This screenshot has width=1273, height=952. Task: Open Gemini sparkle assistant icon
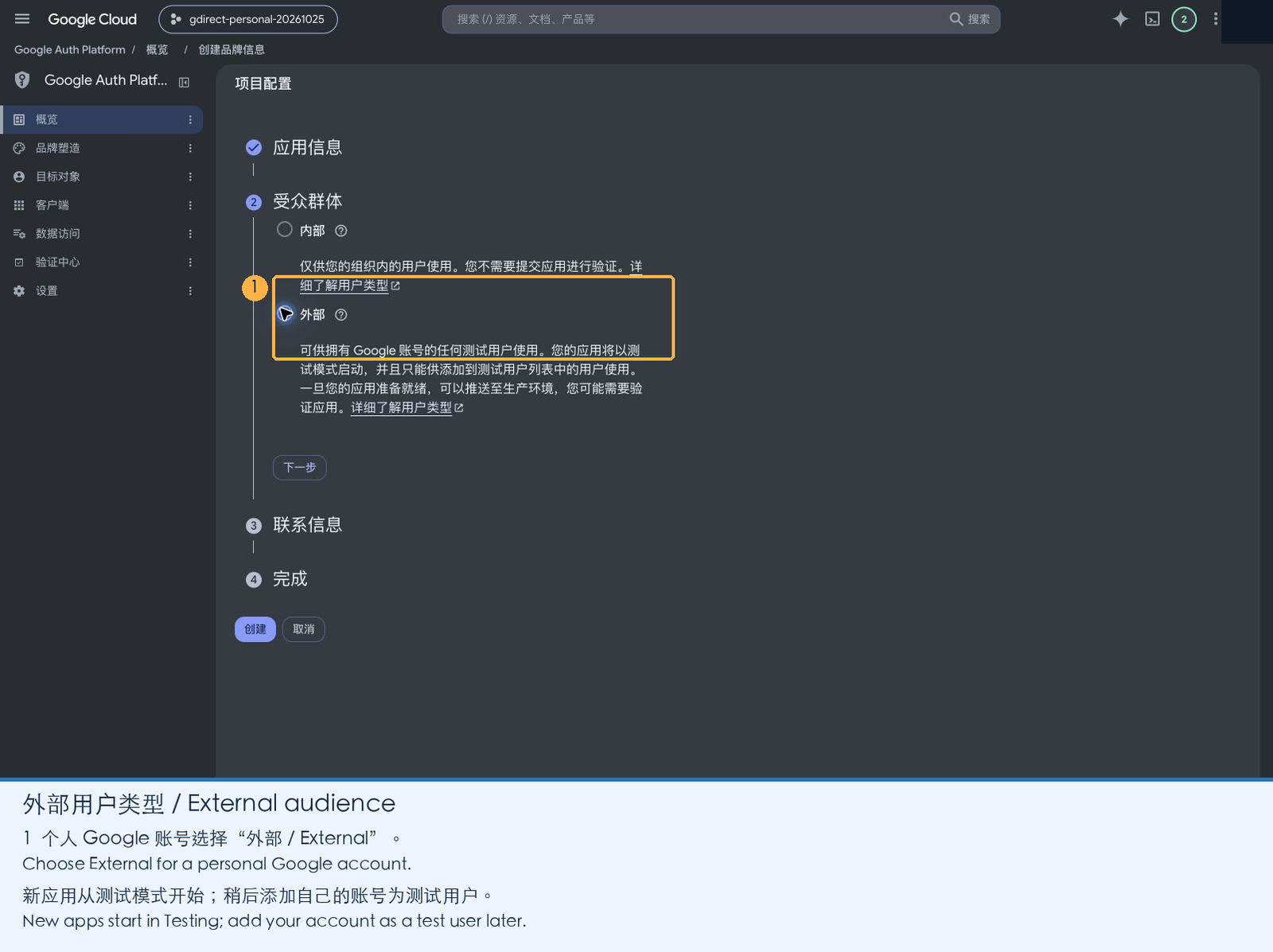pos(1120,19)
